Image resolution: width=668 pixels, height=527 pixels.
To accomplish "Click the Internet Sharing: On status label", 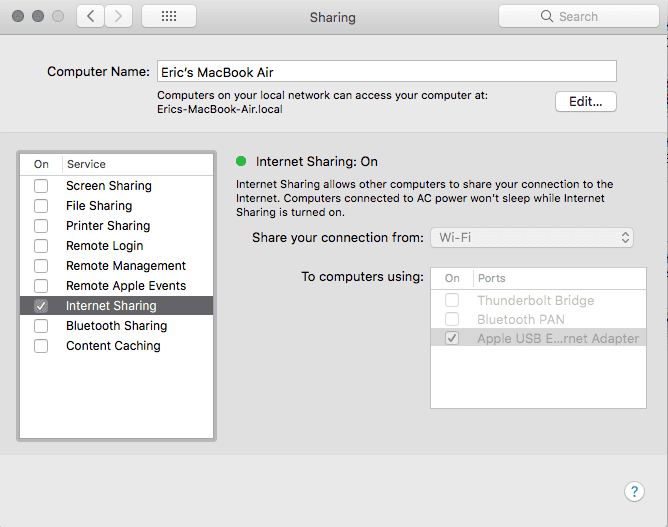I will click(317, 161).
